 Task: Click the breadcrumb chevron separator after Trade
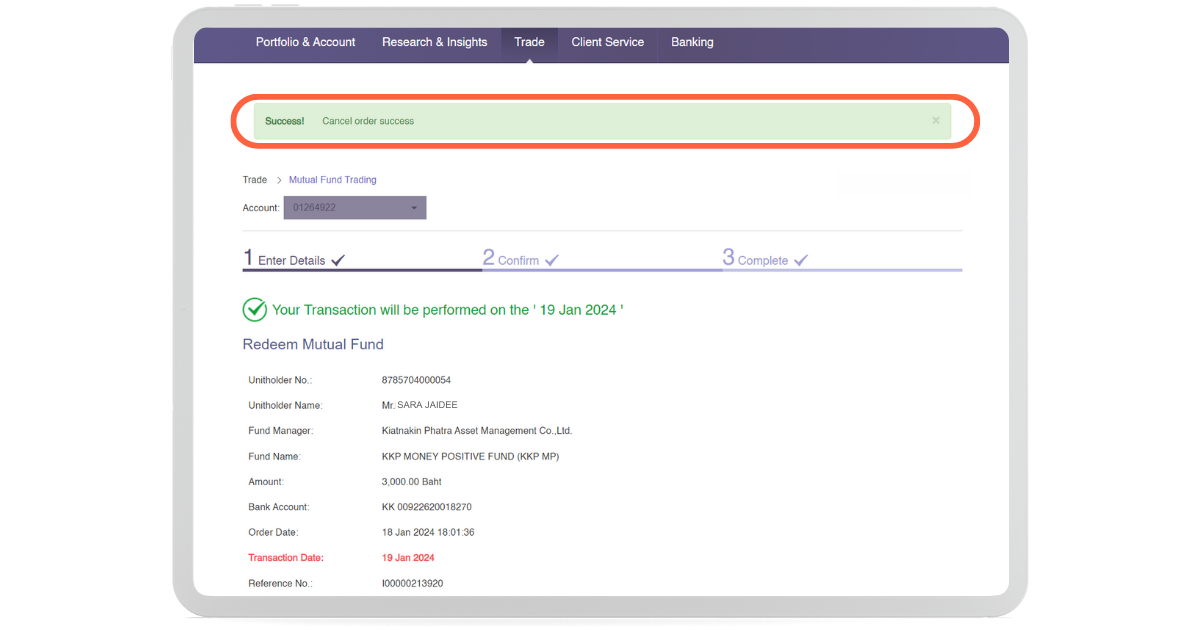click(x=278, y=180)
